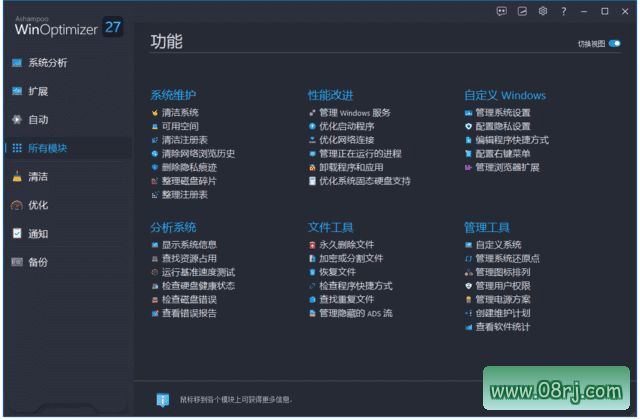This screenshot has height=420, width=640.
Task: Click the 整理注册表 icon
Action: (155, 195)
